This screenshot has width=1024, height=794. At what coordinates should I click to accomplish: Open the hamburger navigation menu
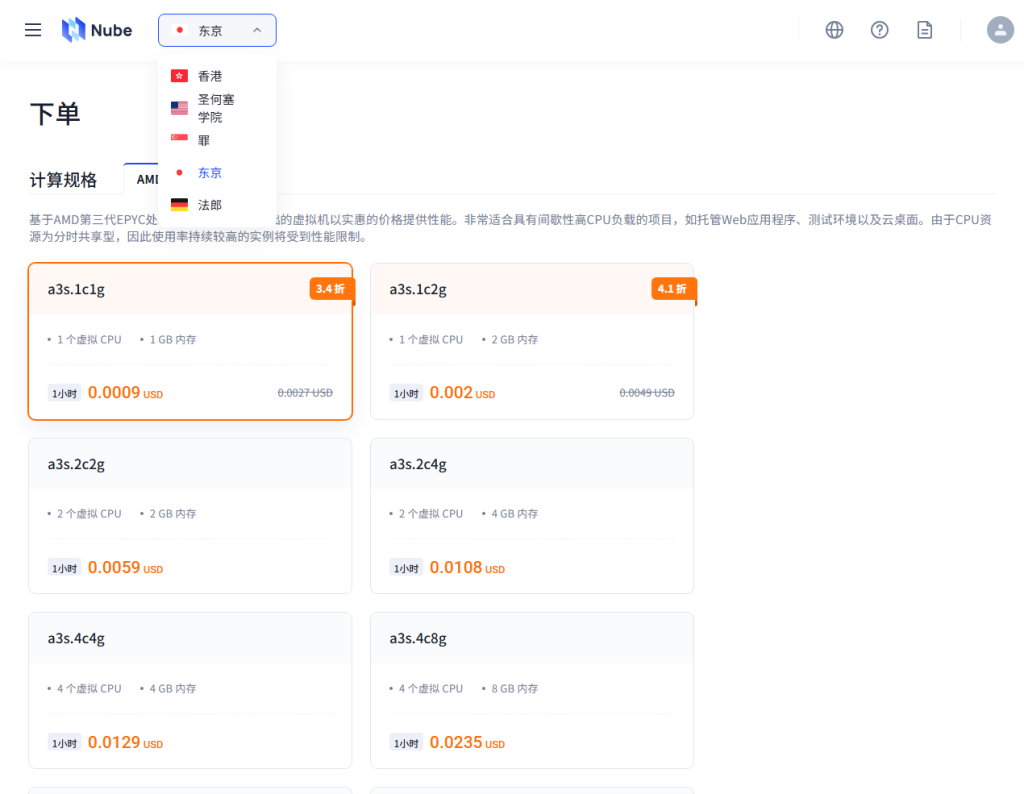32,30
